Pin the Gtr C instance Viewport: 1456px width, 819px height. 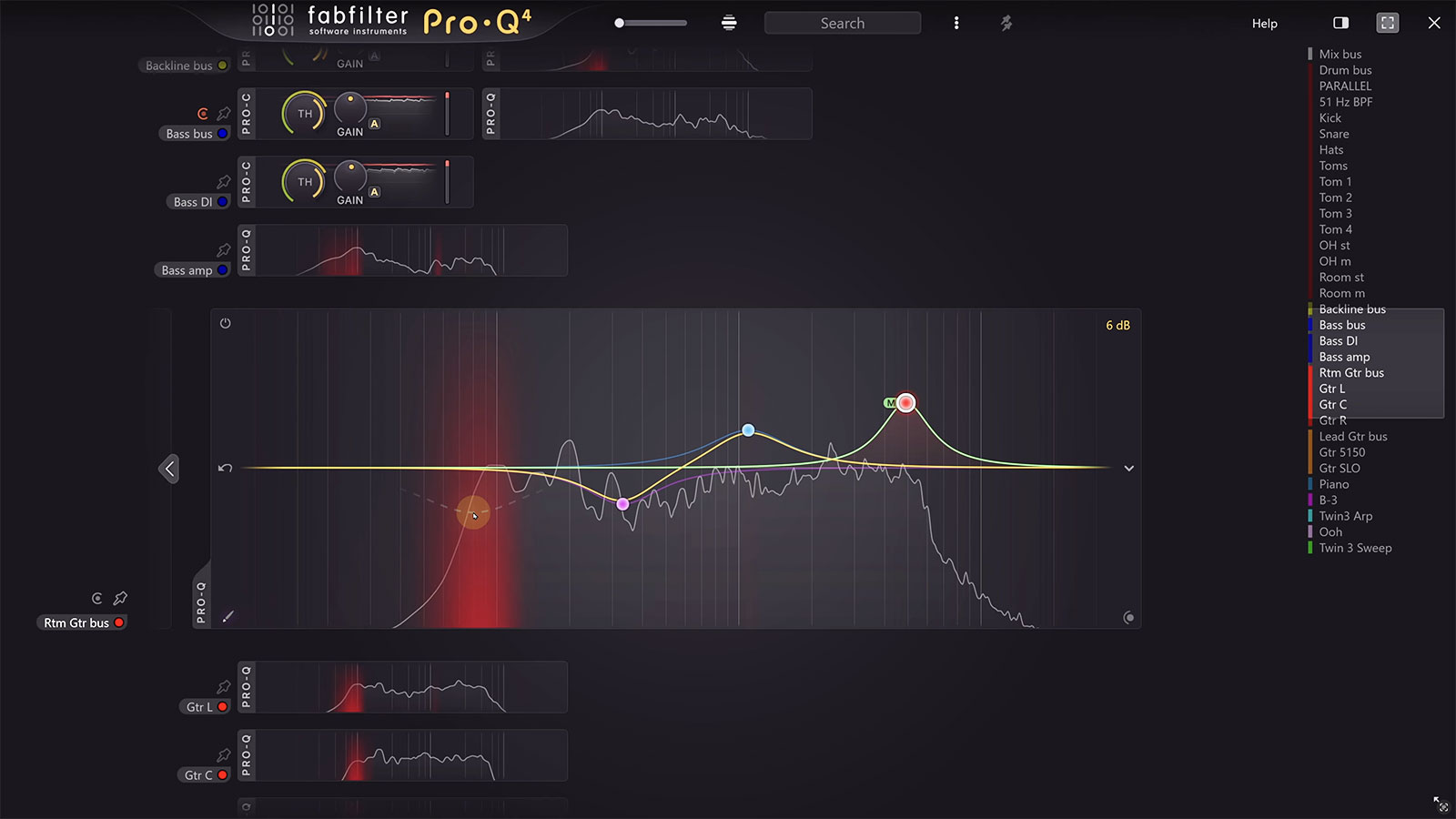(224, 755)
